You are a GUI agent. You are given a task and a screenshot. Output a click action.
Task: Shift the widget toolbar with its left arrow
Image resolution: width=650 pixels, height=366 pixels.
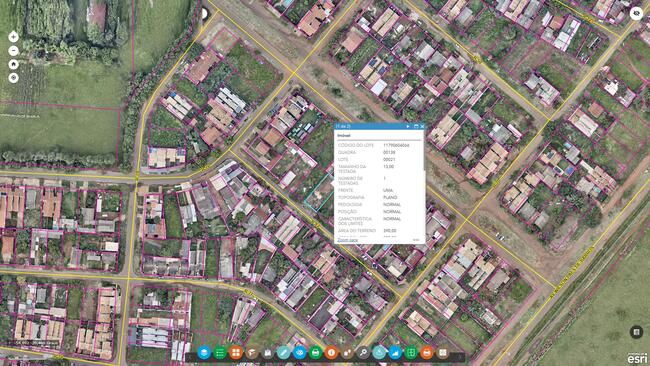tap(190, 356)
